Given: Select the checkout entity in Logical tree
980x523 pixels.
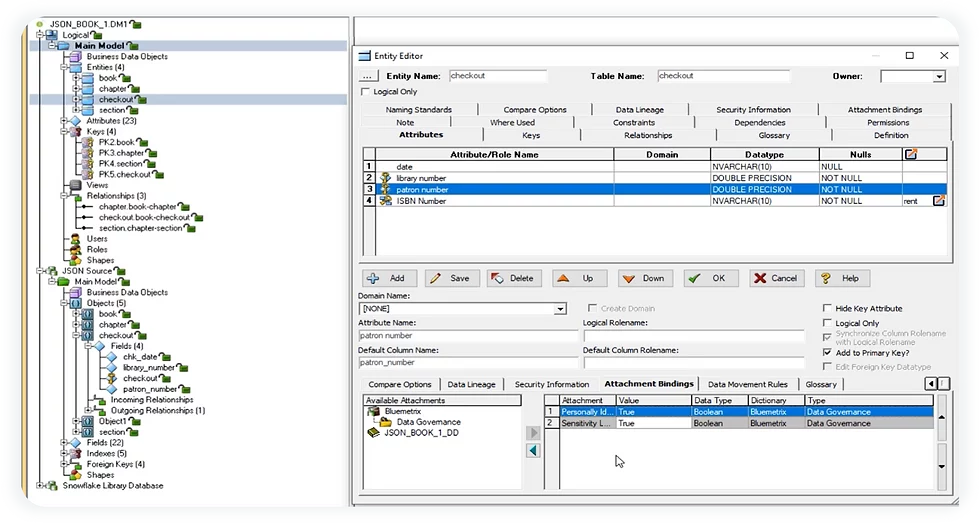Looking at the screenshot, I should (x=116, y=99).
